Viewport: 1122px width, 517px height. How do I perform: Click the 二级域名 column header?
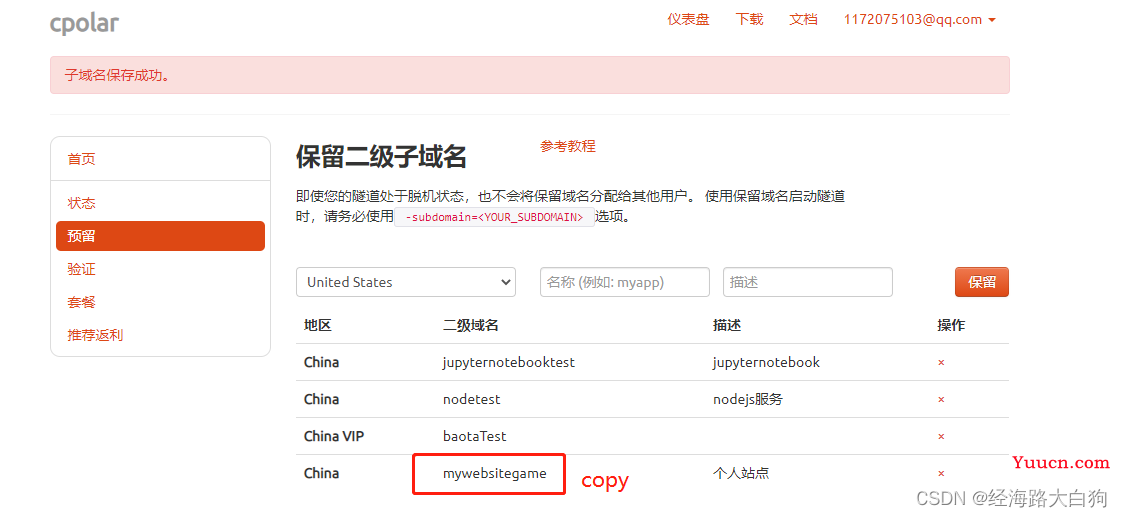[x=471, y=325]
